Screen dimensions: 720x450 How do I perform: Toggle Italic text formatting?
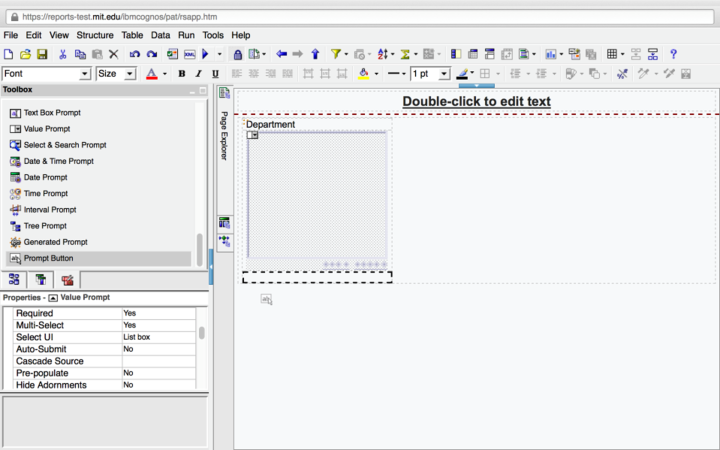[x=198, y=74]
